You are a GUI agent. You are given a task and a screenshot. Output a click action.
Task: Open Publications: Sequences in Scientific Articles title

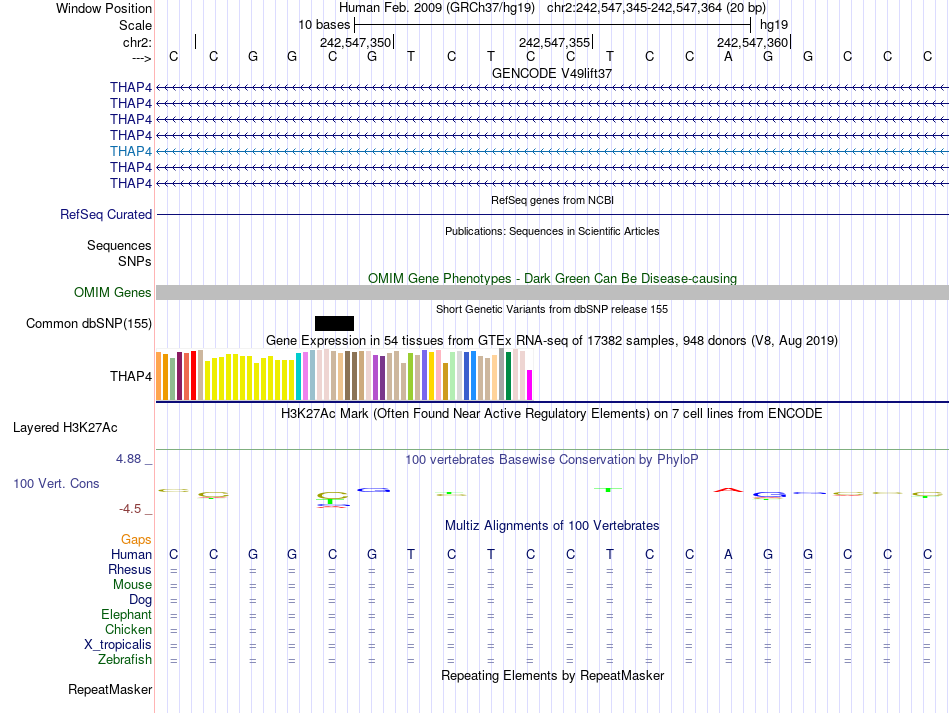tap(552, 231)
